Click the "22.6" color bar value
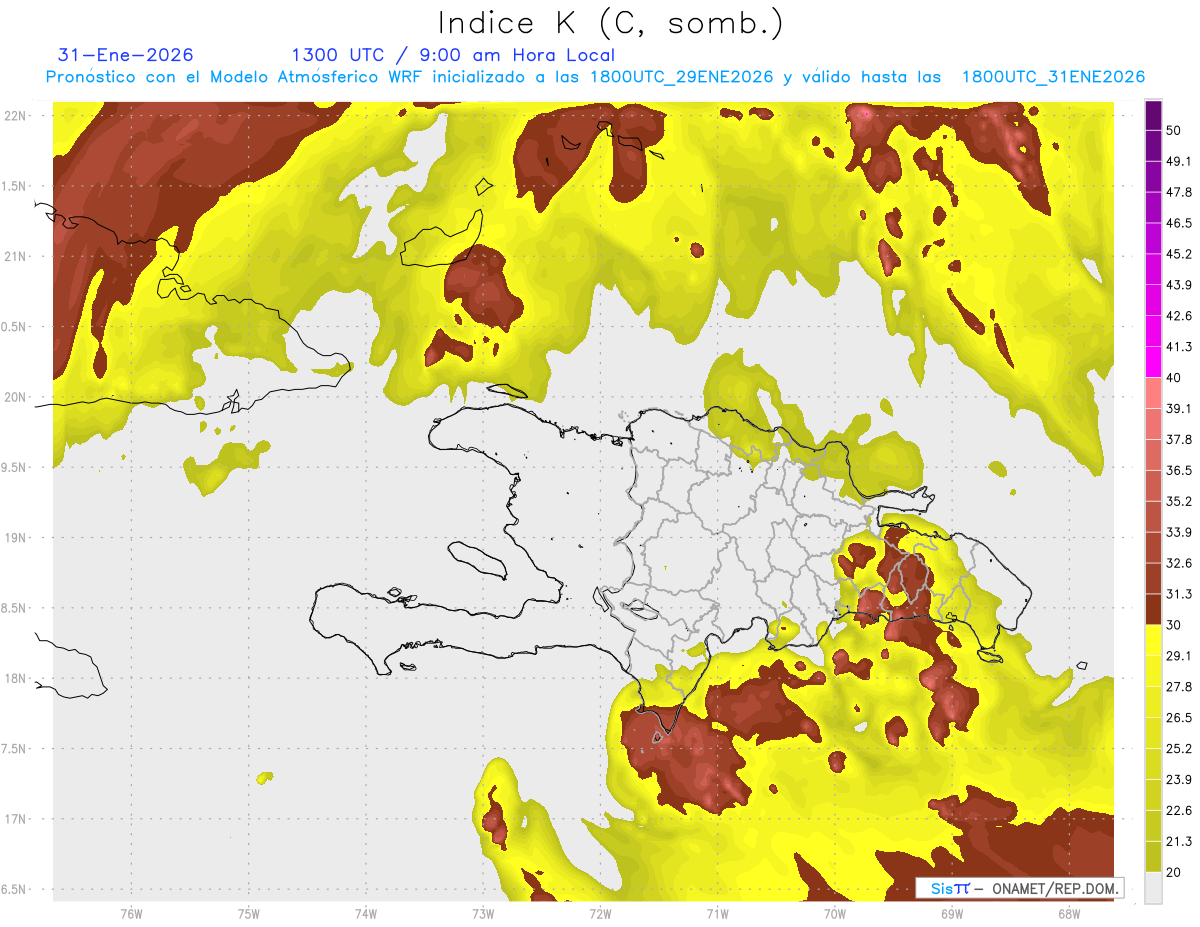The image size is (1200, 927). [x=1179, y=811]
